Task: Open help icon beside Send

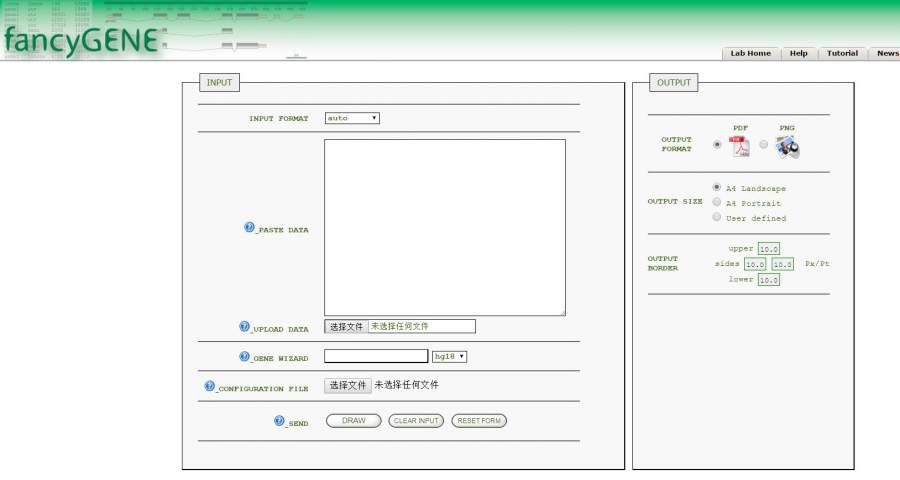Action: click(279, 421)
